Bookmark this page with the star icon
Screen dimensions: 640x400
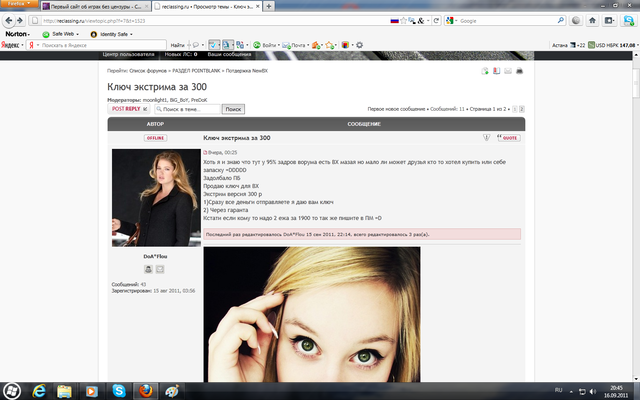(403, 20)
